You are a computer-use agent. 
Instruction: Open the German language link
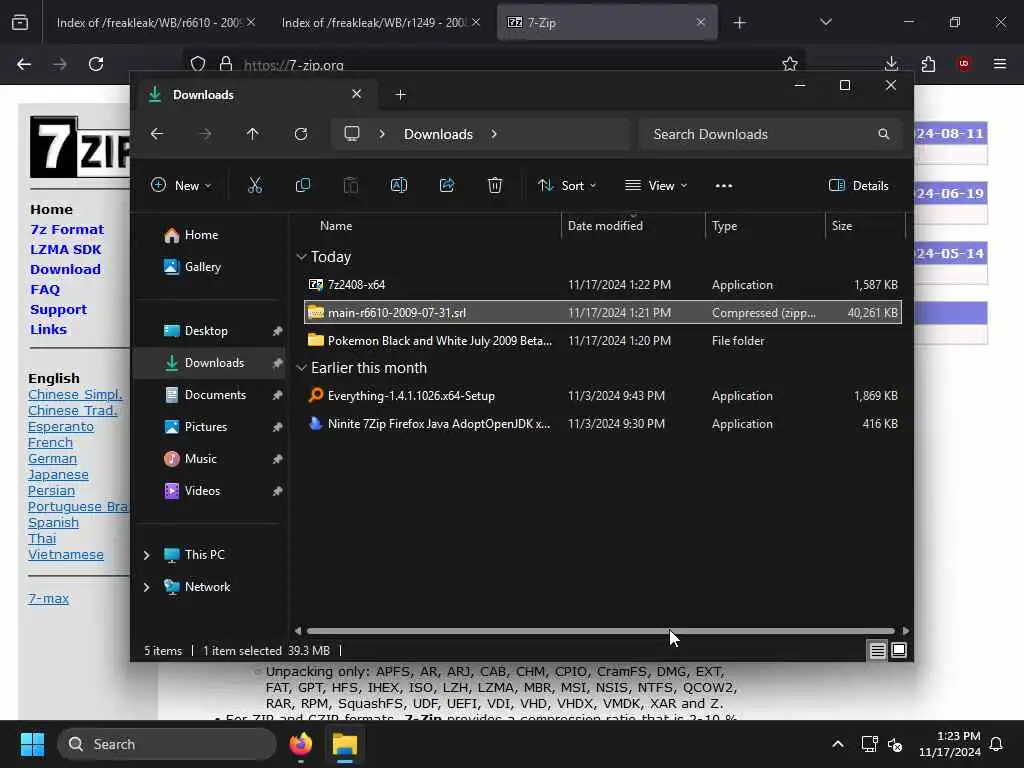tap(52, 458)
